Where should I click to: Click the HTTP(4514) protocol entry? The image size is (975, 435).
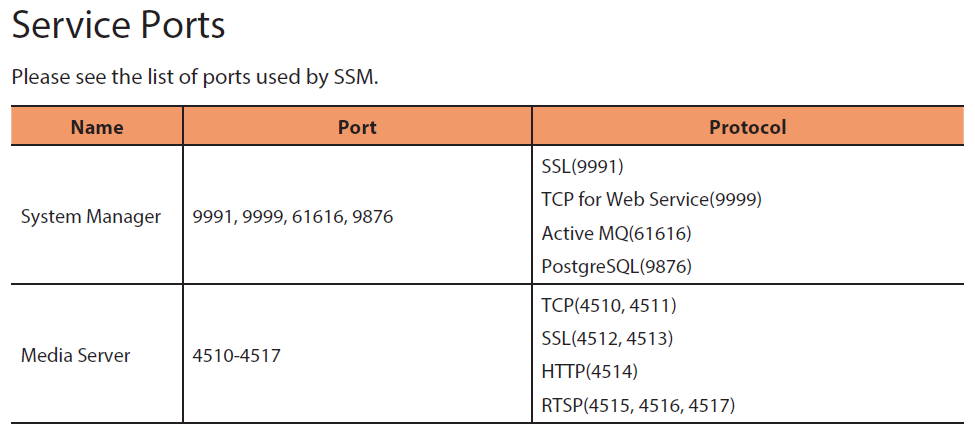[x=589, y=372]
